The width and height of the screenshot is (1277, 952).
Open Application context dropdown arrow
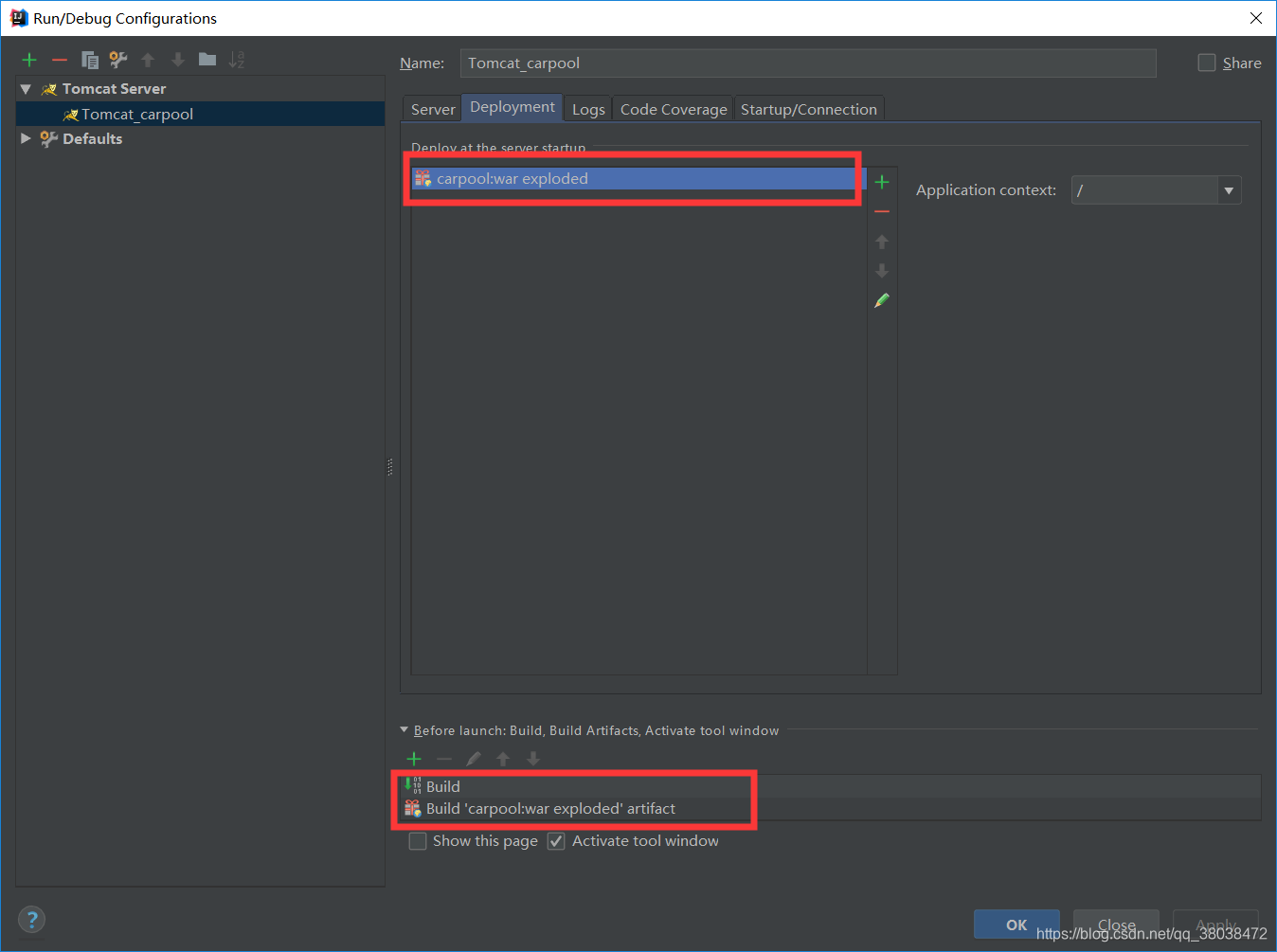click(x=1229, y=190)
